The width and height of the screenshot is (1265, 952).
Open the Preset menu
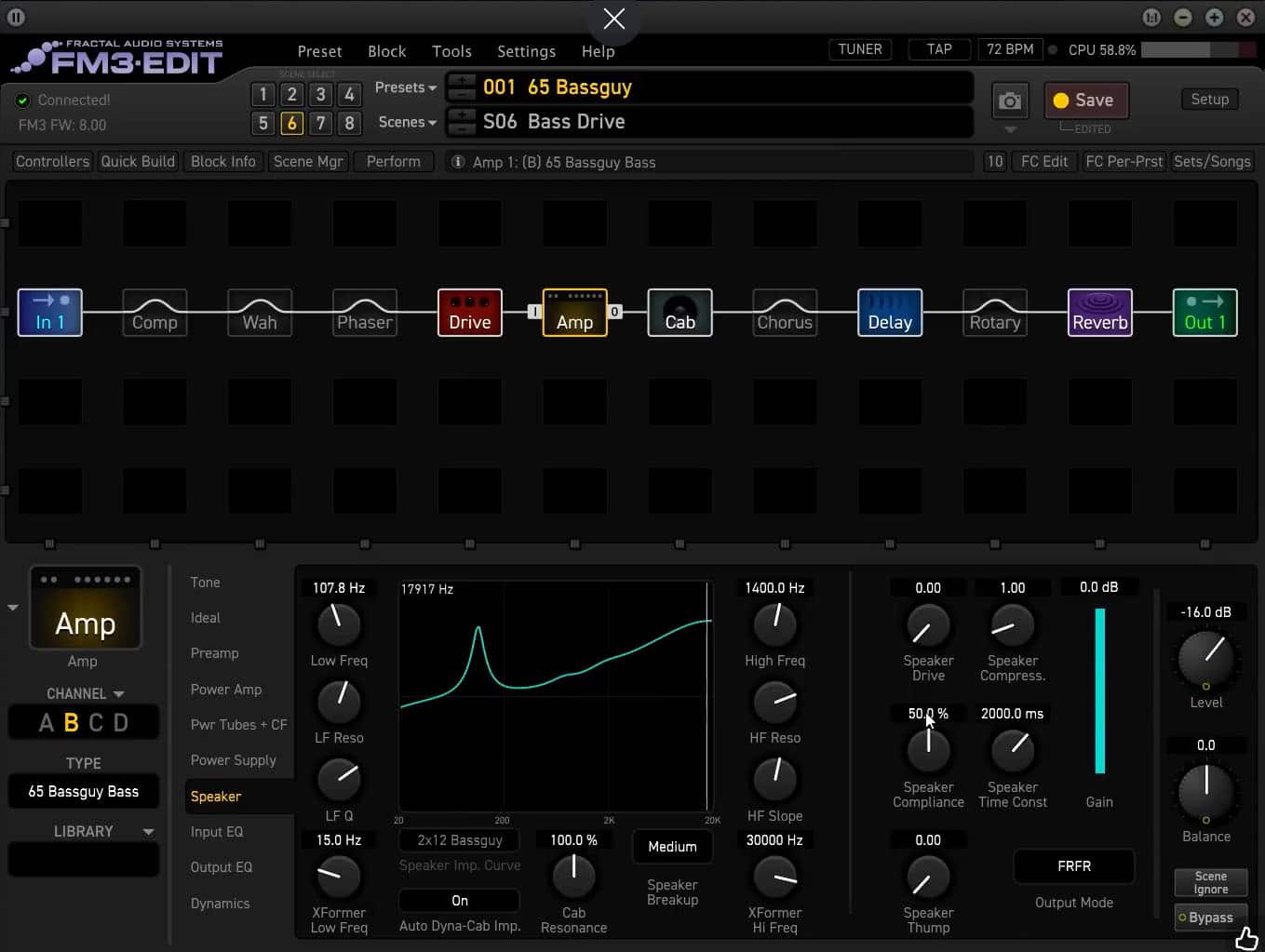coord(319,51)
